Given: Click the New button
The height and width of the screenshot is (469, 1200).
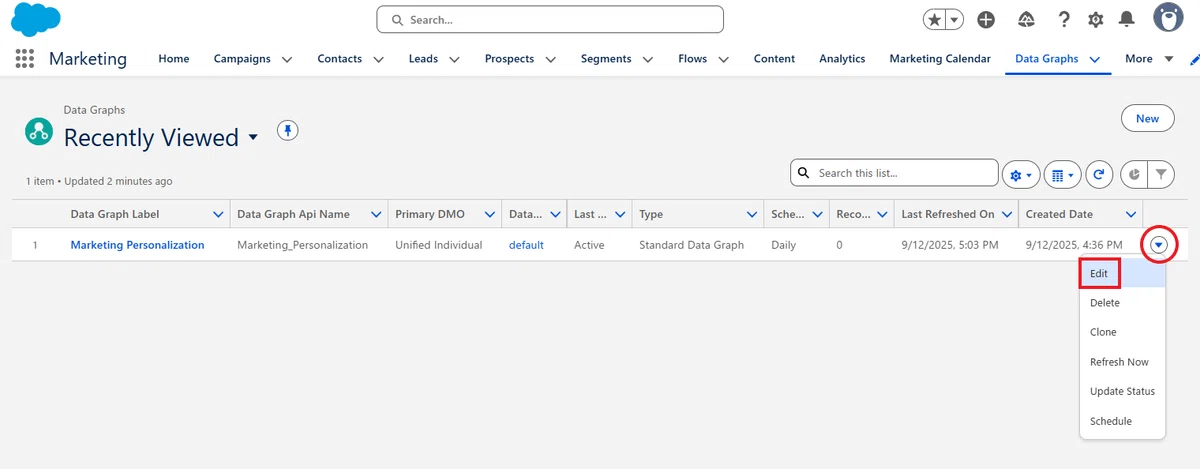Looking at the screenshot, I should [x=1147, y=118].
